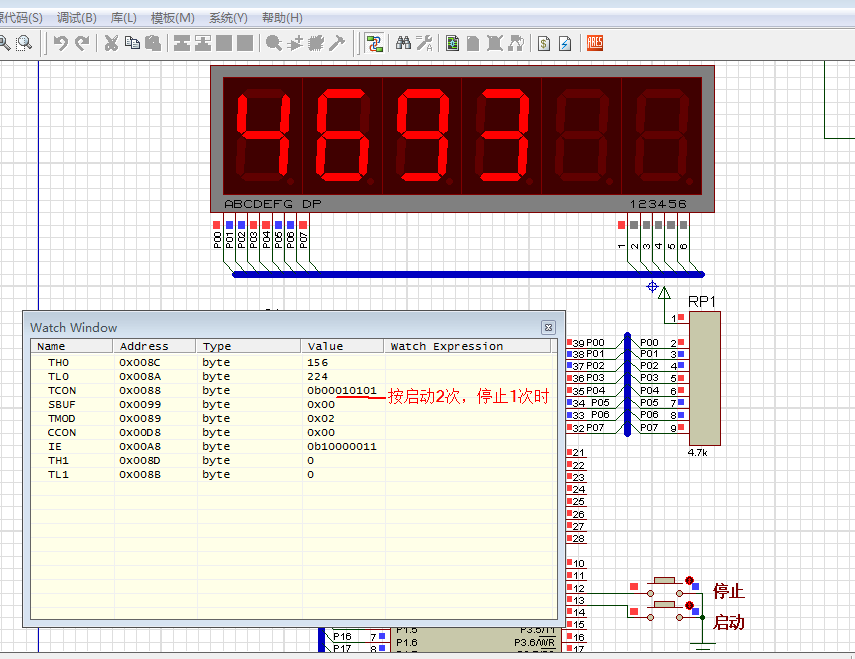This screenshot has height=659, width=855.
Task: Toggle the latch dot on 启动 button
Action: tap(689, 606)
